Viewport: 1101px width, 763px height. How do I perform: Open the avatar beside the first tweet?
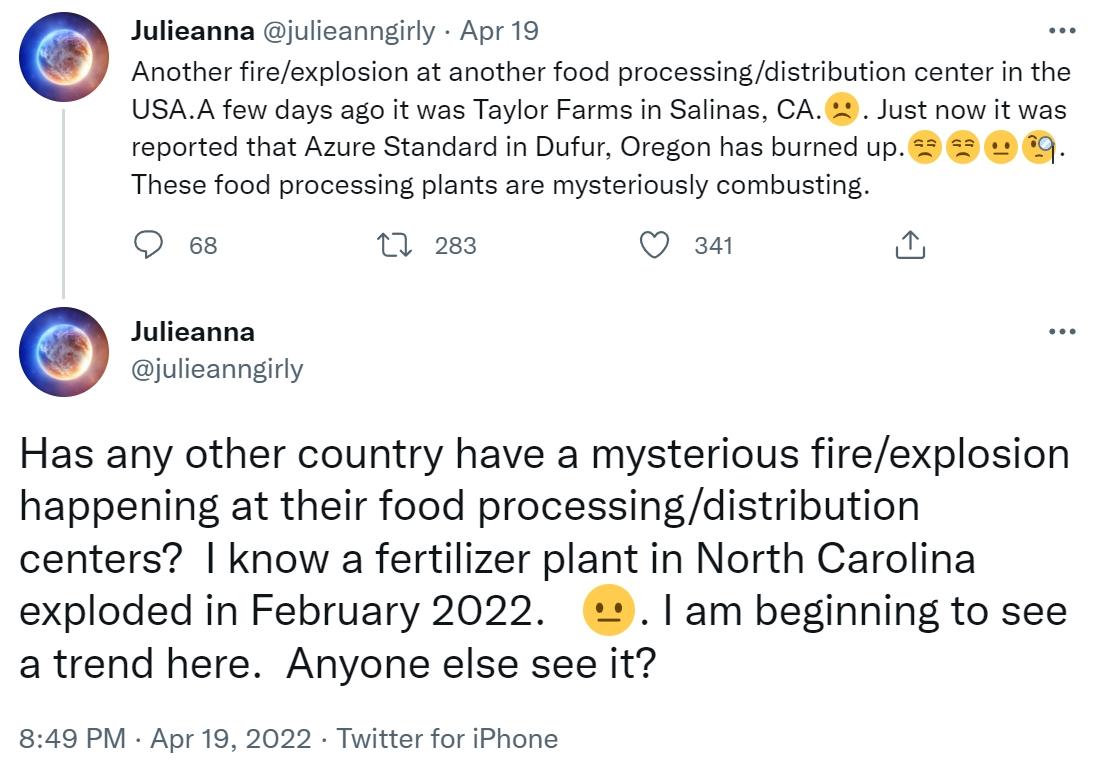(64, 57)
